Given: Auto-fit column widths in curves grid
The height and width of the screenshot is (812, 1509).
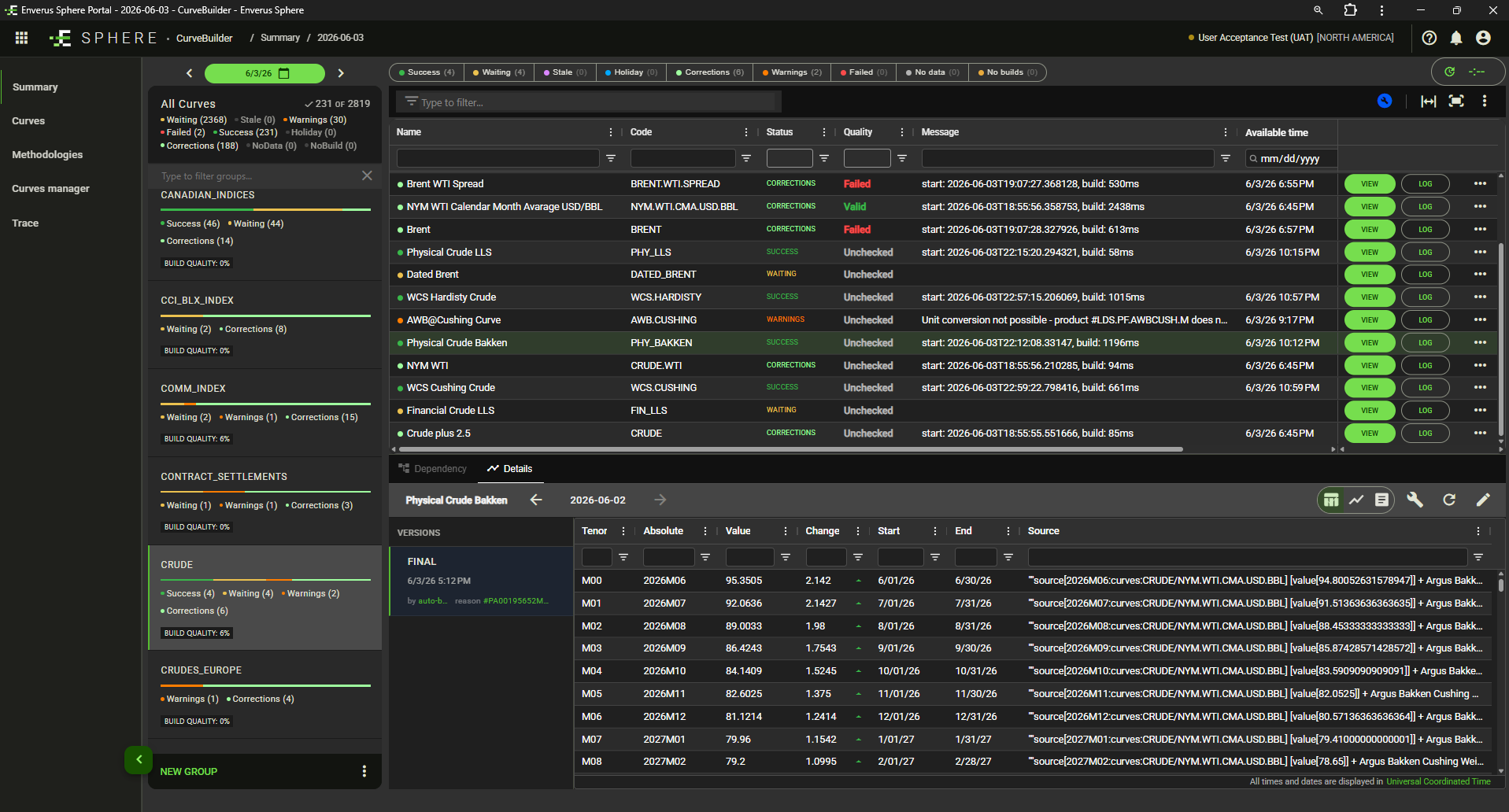Looking at the screenshot, I should click(1429, 101).
